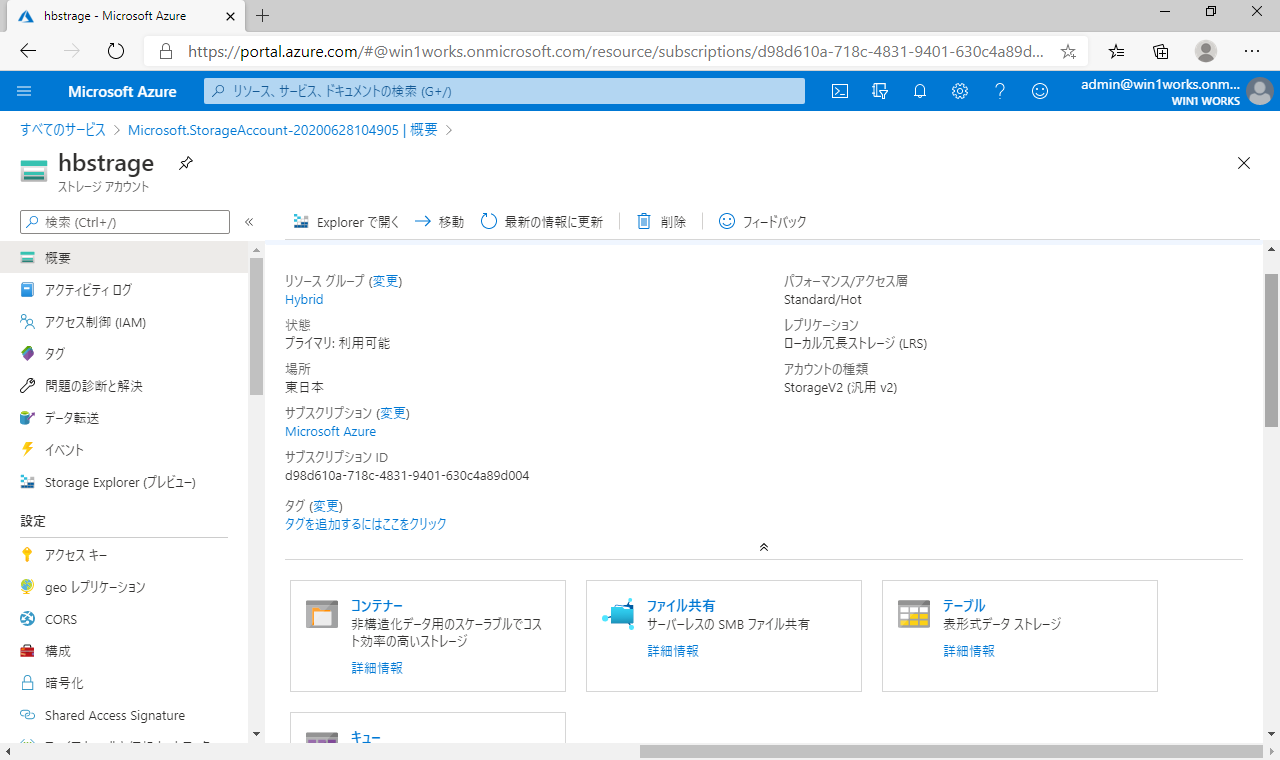Click the global resource search bar

505,91
